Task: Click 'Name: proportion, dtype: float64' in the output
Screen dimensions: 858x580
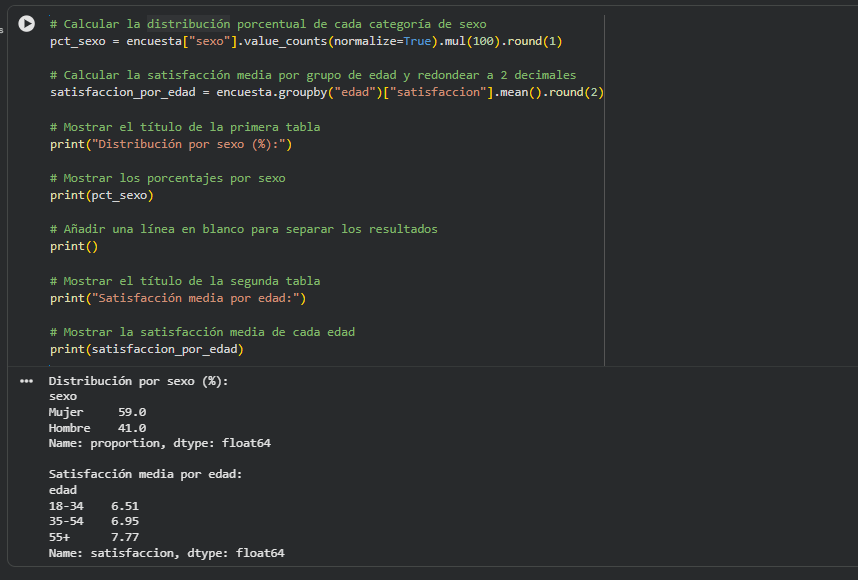Action: [x=160, y=443]
